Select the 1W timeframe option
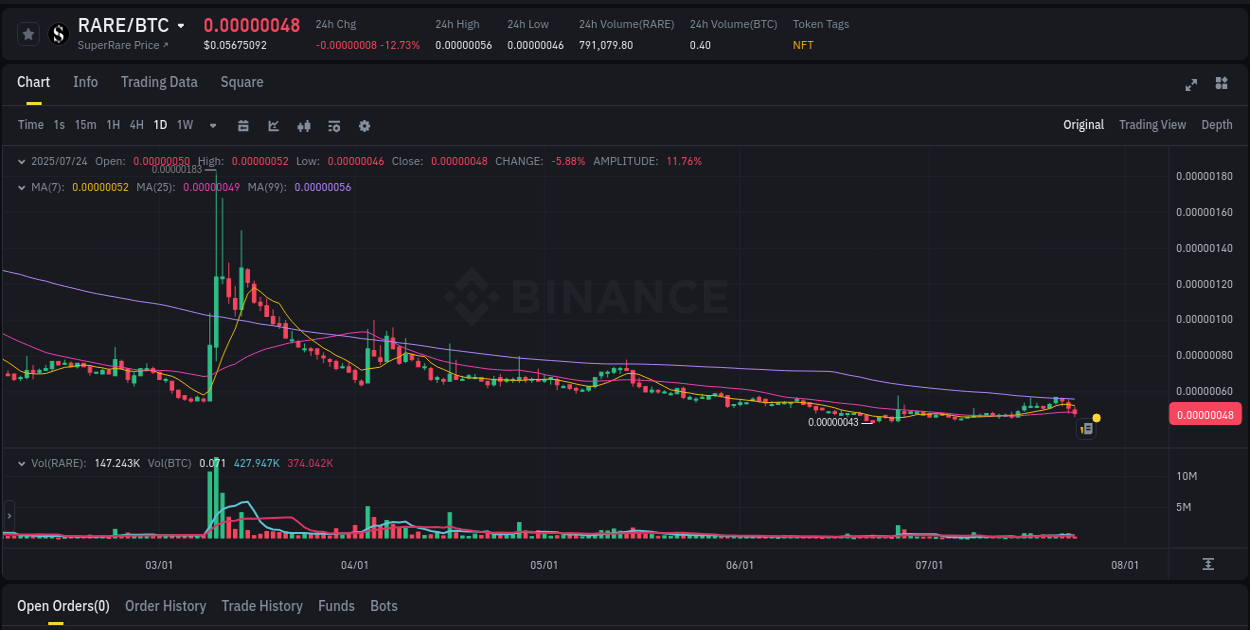 click(x=184, y=125)
